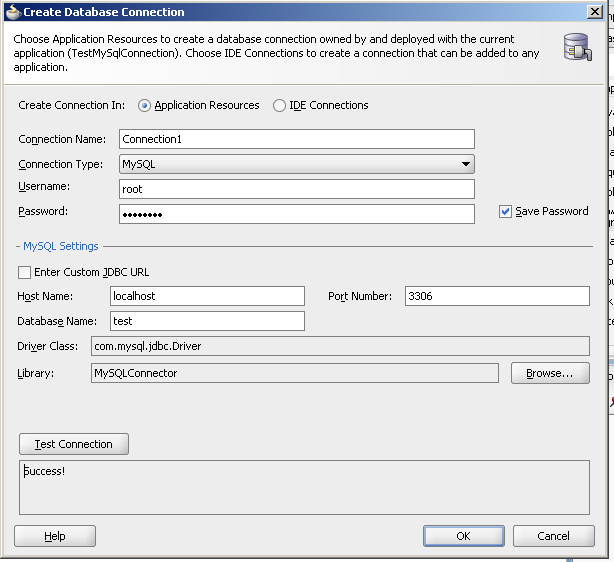
Task: Focus the Password input field
Action: pos(296,214)
